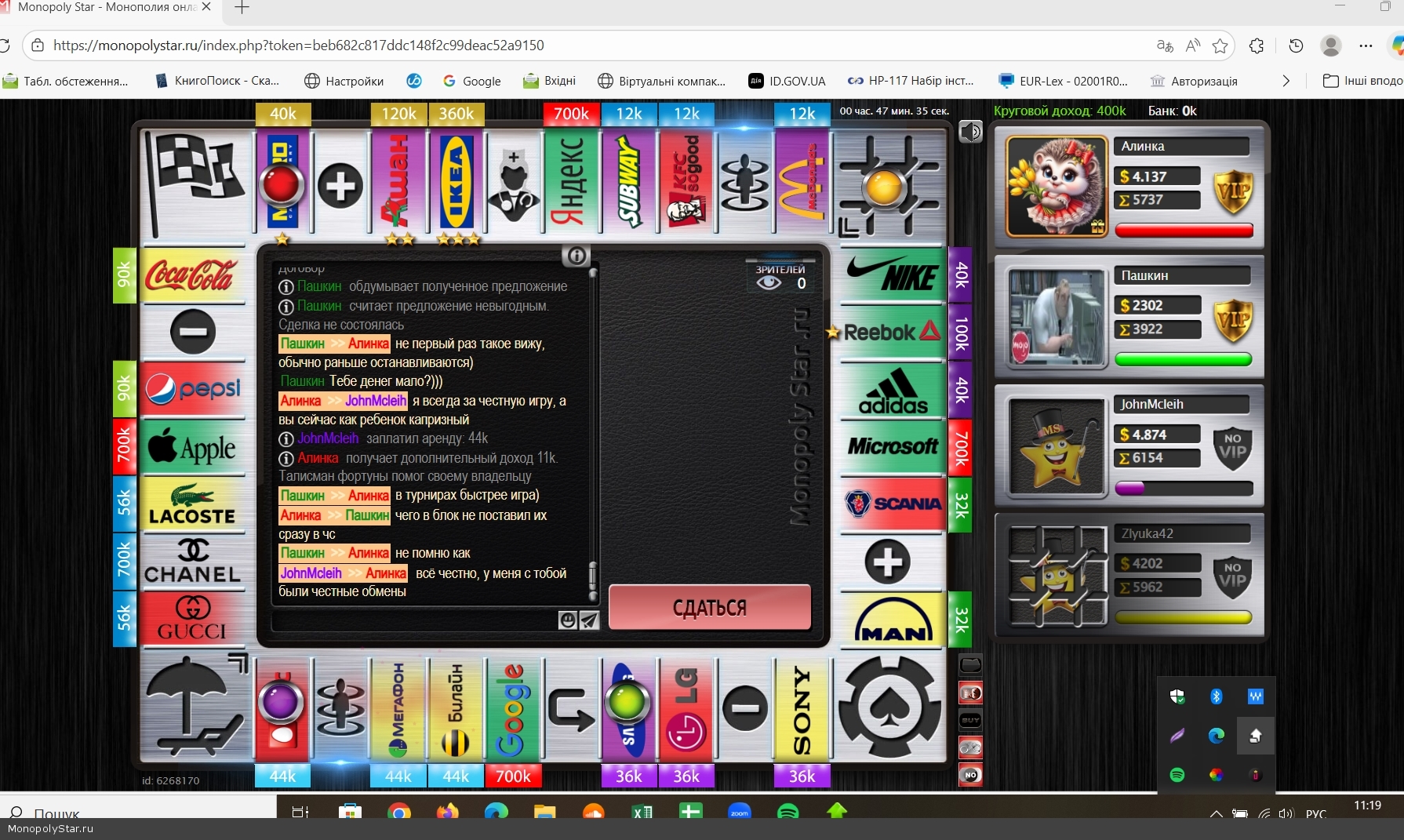Add this page to favorites with the star

1220,45
